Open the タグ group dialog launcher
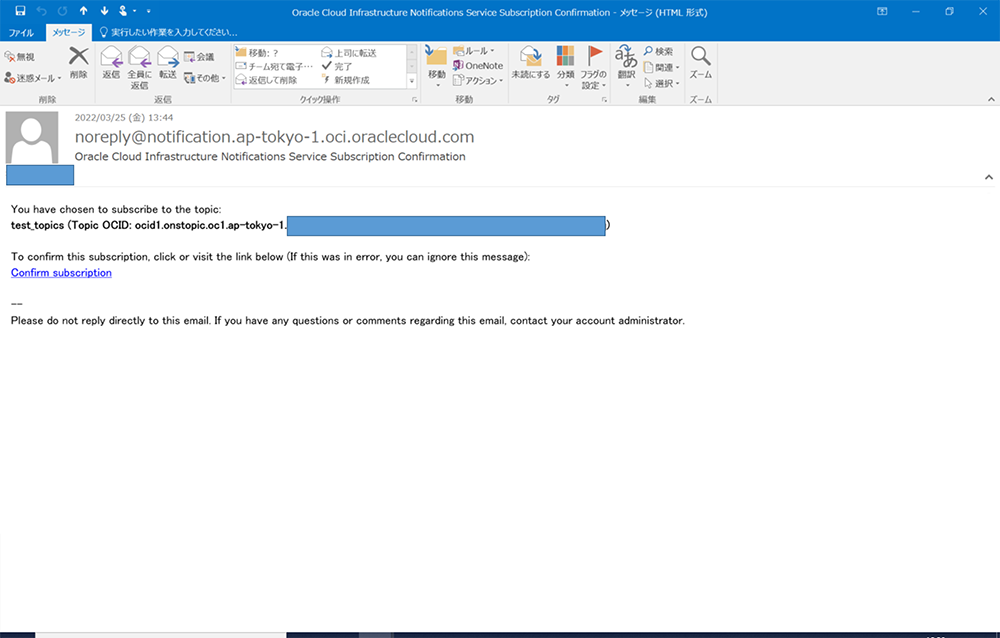 [x=604, y=100]
